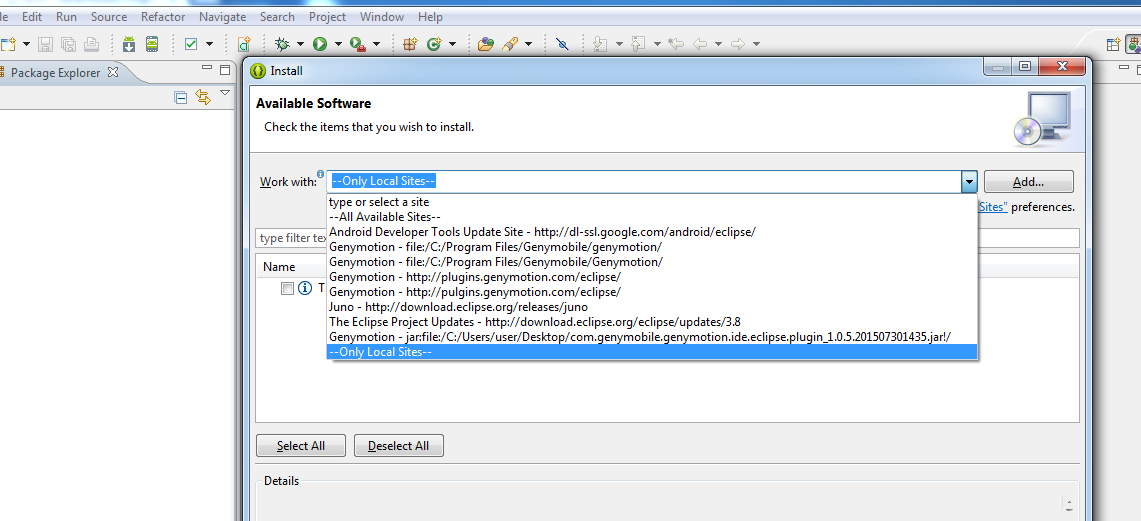Screen dimensions: 1141x521
Task: Click the Forward navigation arrow icon
Action: (738, 44)
